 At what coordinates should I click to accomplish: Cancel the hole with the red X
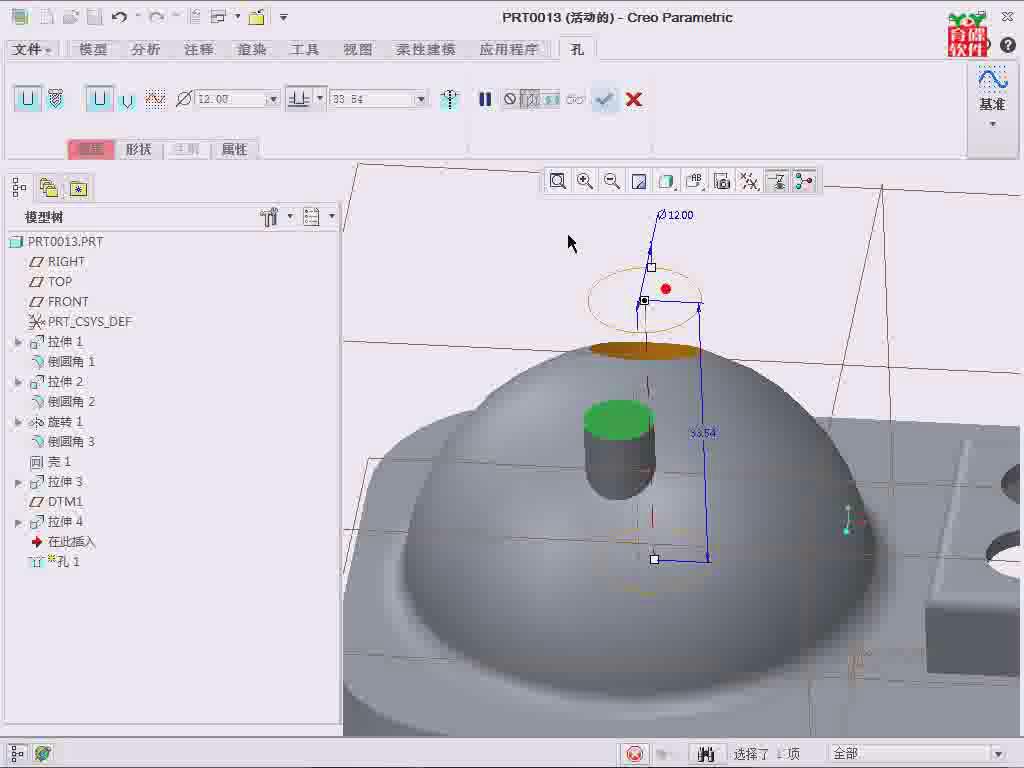(x=633, y=99)
